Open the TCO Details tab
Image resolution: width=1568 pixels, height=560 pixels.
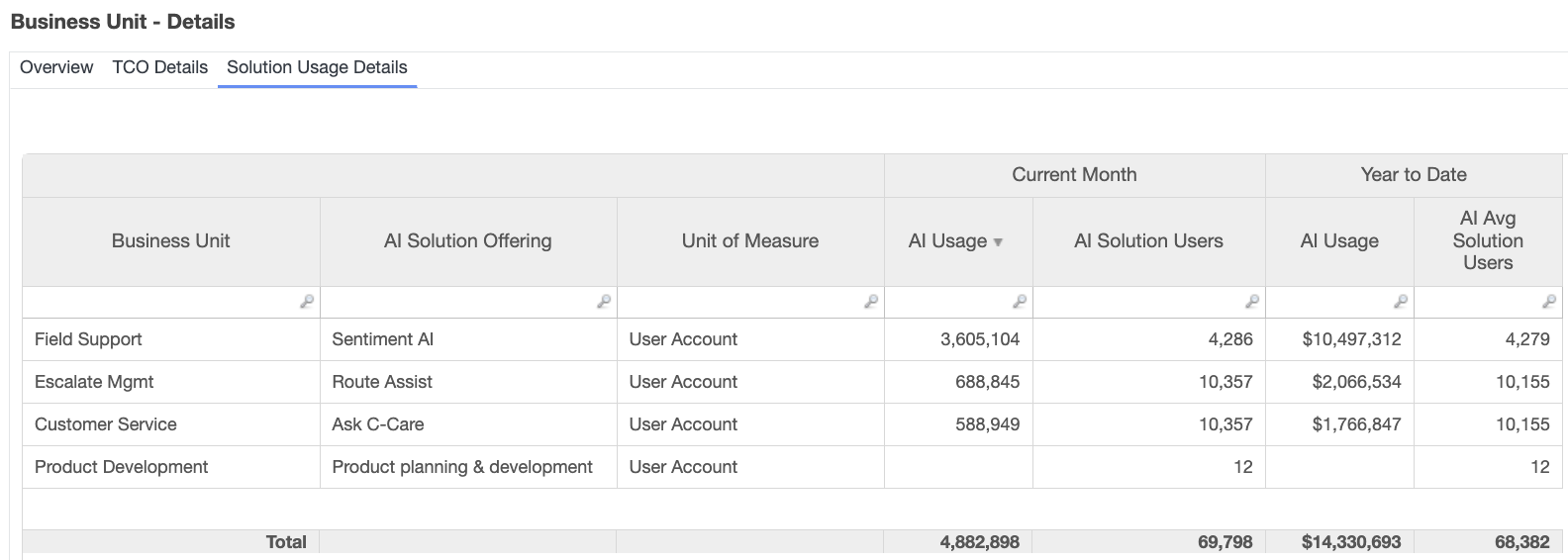159,67
